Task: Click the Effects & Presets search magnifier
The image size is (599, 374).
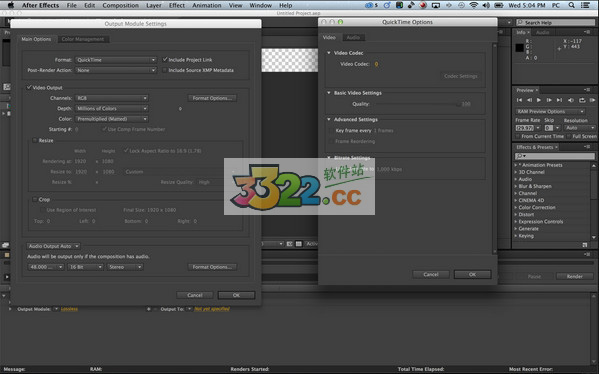Action: tap(520, 156)
